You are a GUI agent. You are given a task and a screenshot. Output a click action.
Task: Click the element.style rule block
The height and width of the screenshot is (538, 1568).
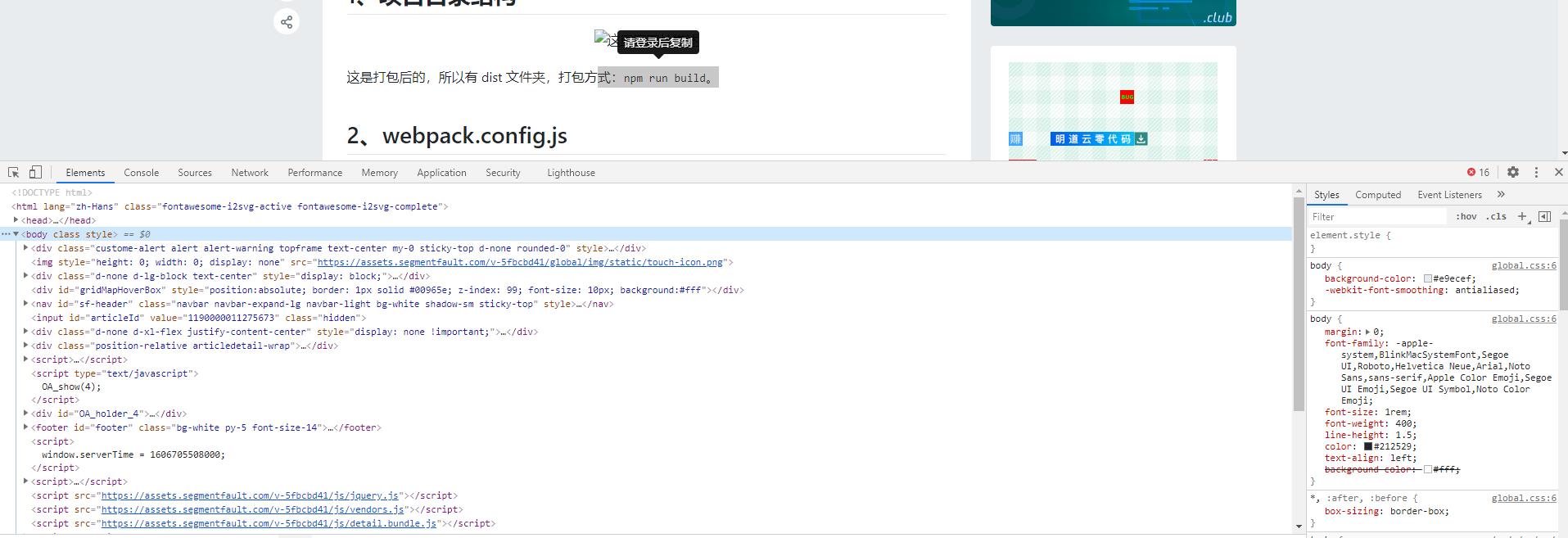1432,242
